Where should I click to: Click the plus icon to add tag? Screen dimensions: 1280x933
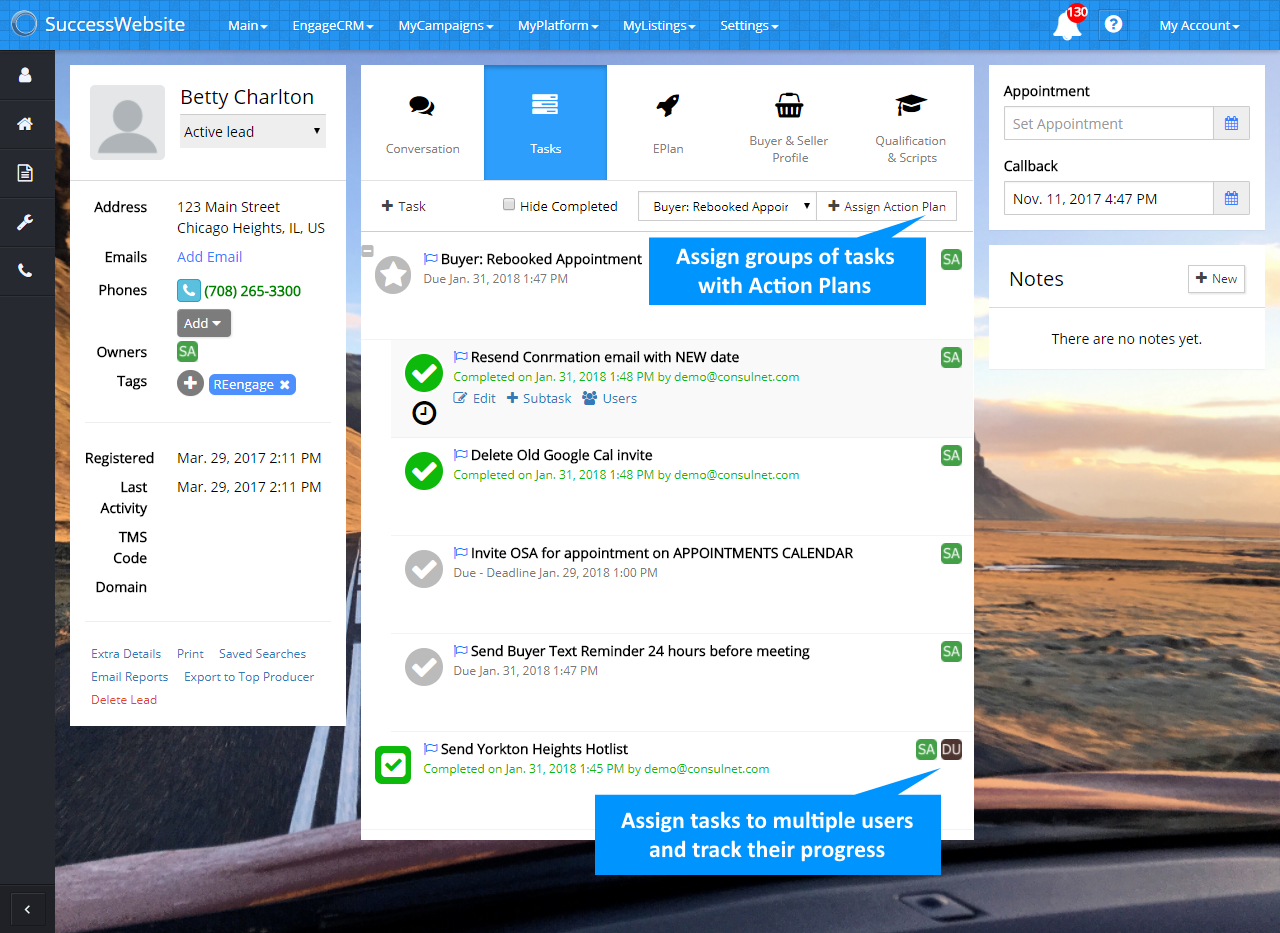[190, 384]
